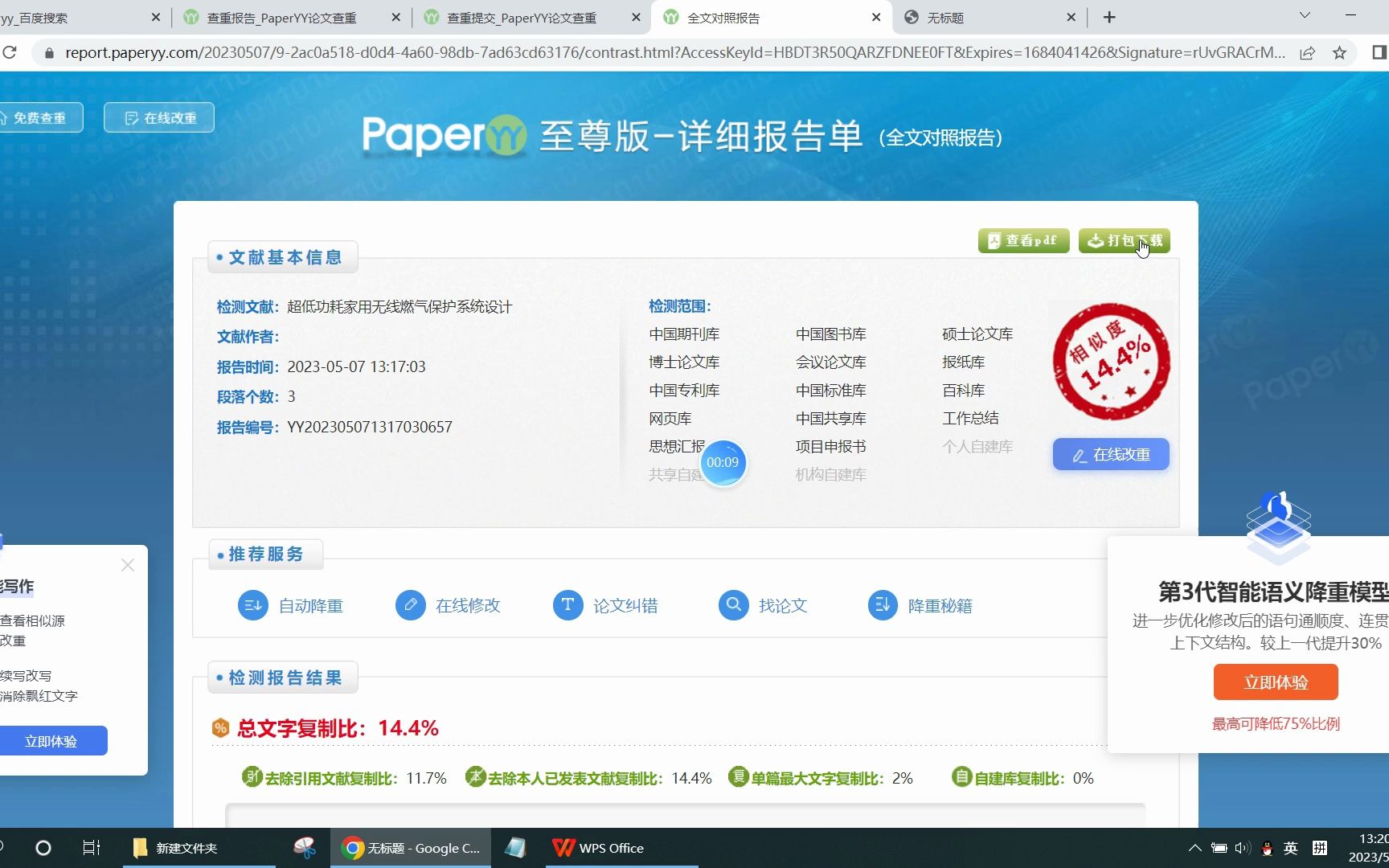This screenshot has height=868, width=1389.
Task: Click the volume icon in tray
Action: click(x=1243, y=848)
